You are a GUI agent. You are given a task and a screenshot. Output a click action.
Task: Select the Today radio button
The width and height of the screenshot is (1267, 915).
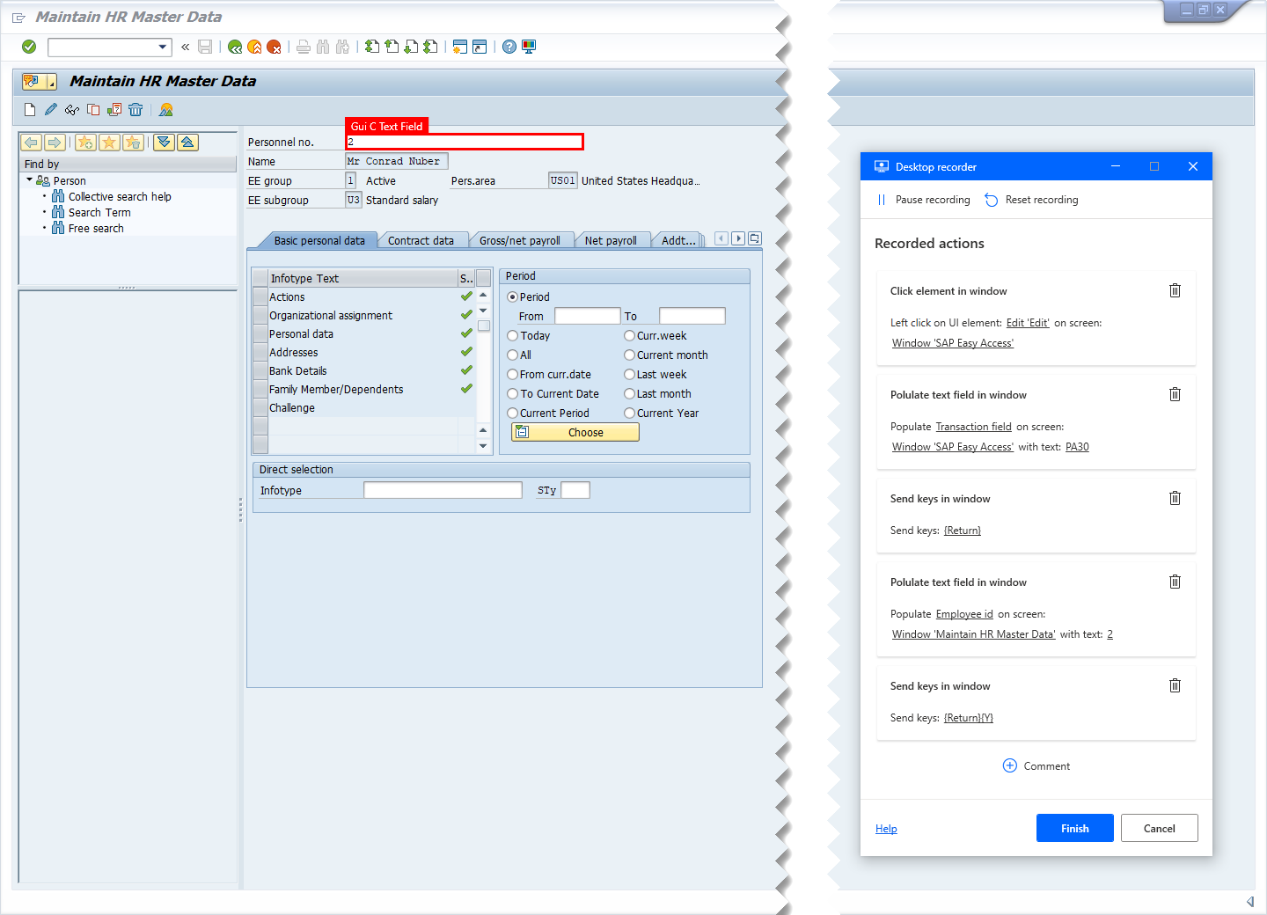click(513, 336)
